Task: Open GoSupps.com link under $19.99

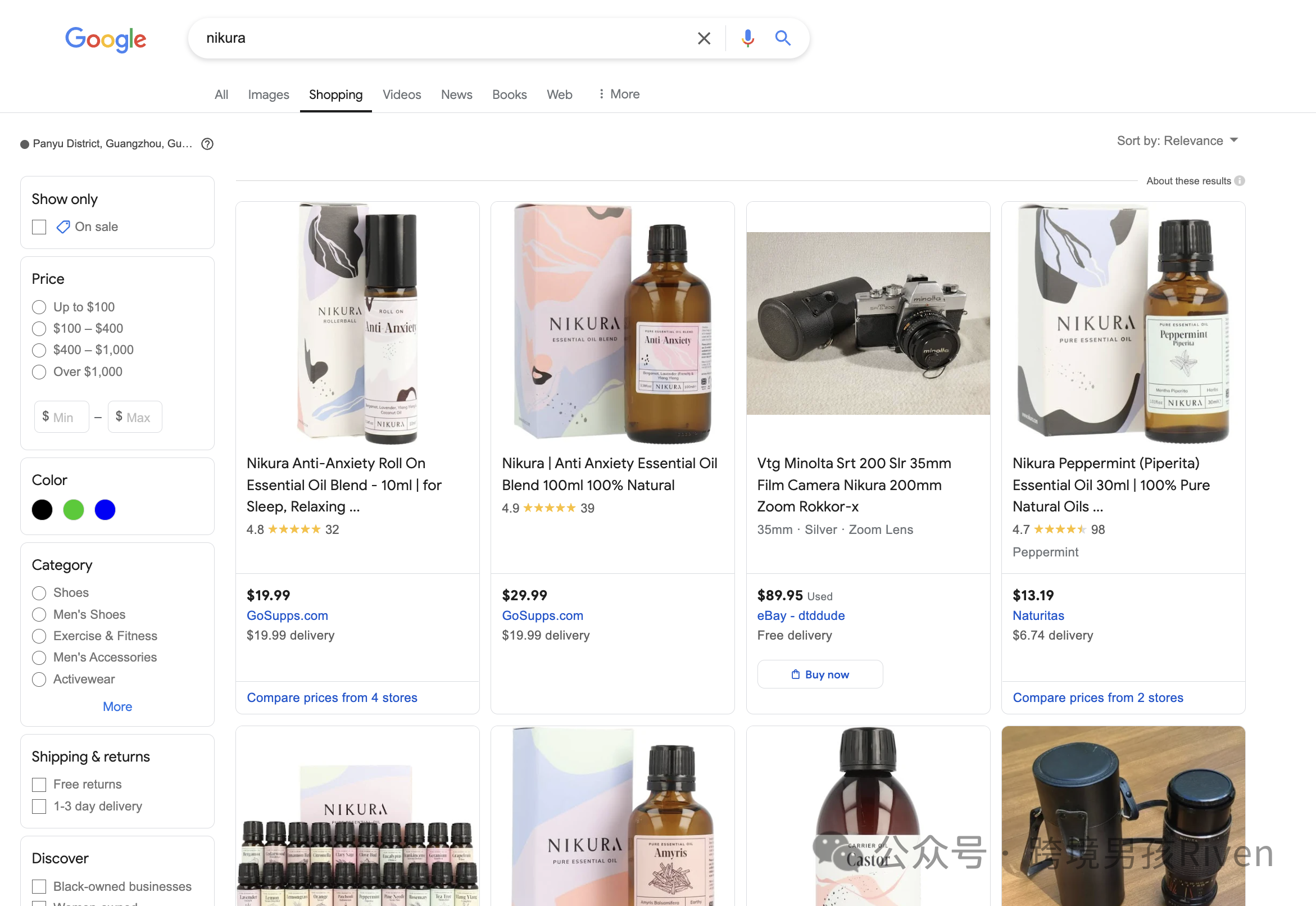Action: (x=287, y=615)
